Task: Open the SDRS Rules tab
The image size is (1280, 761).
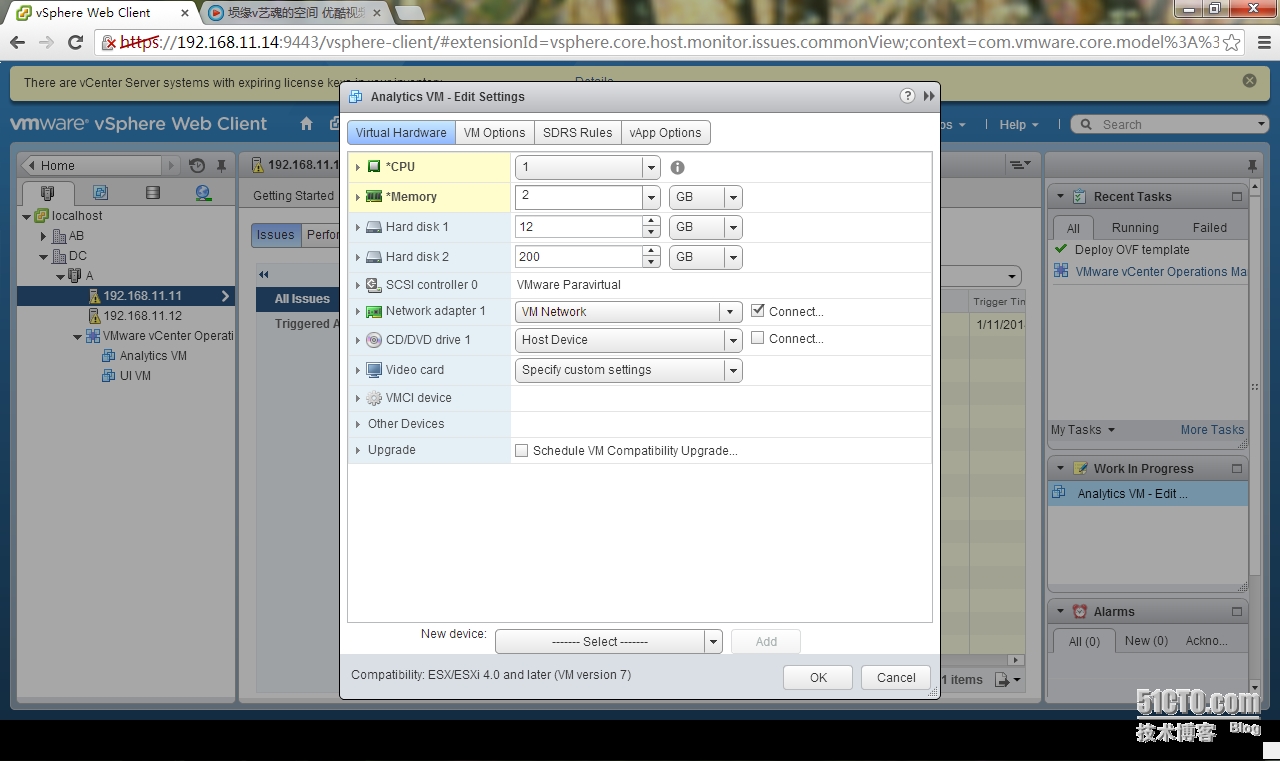Action: [x=577, y=133]
